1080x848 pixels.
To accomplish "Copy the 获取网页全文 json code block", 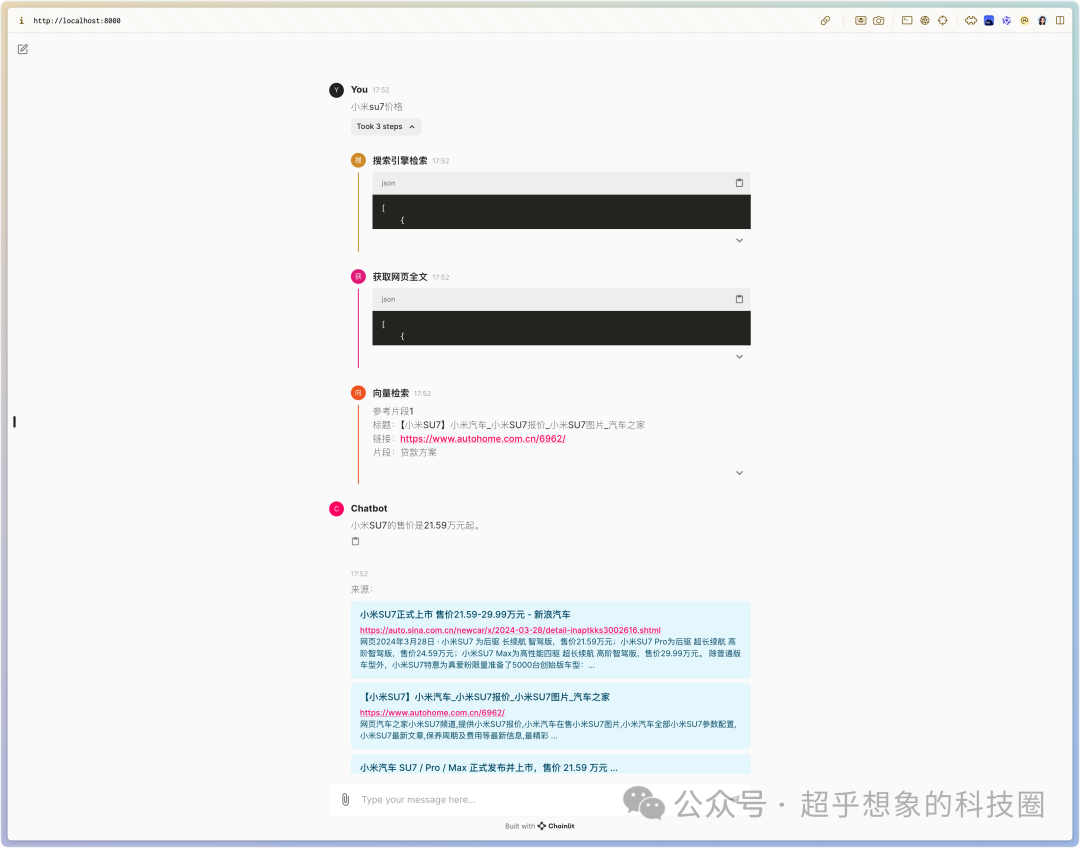I will tap(739, 299).
